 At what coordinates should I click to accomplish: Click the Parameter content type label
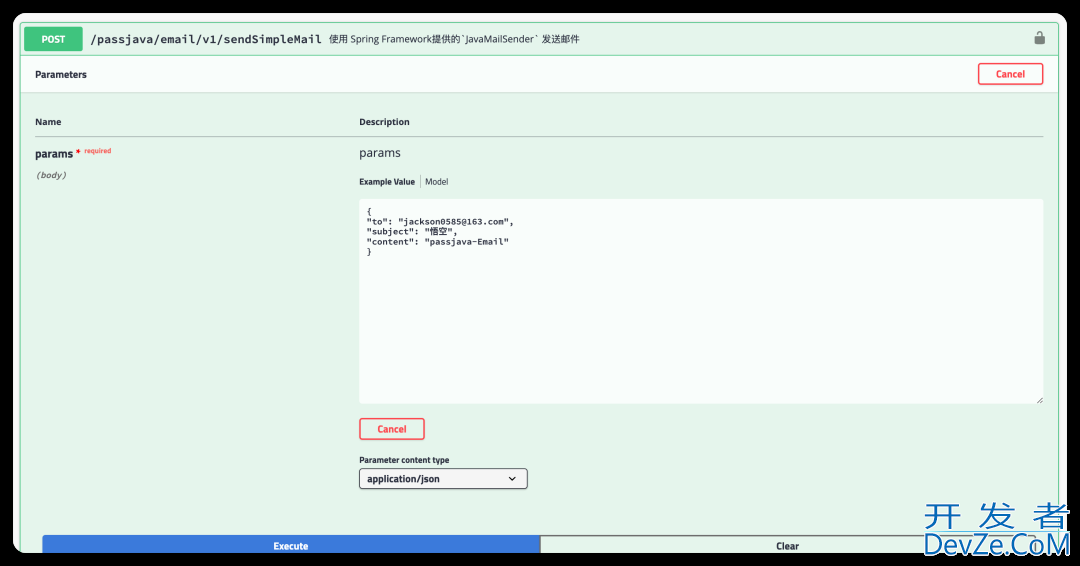coord(404,460)
